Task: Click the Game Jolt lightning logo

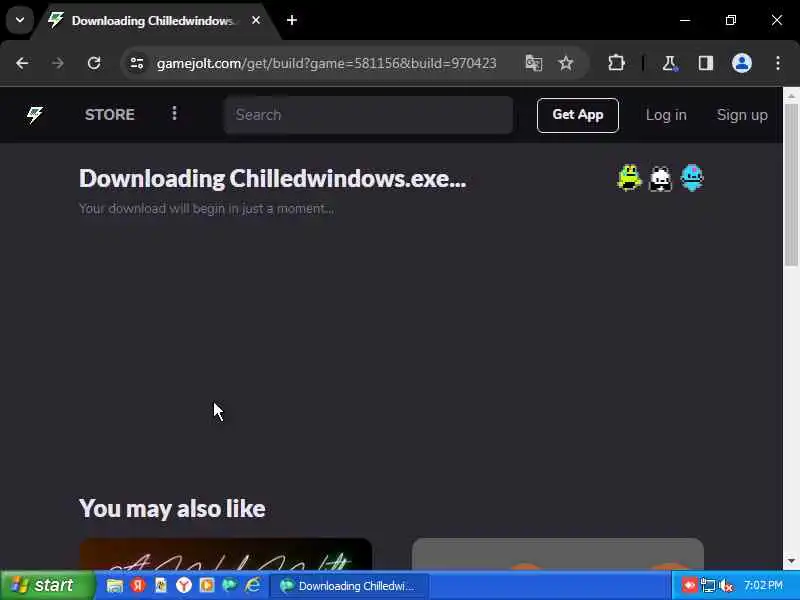Action: point(35,115)
